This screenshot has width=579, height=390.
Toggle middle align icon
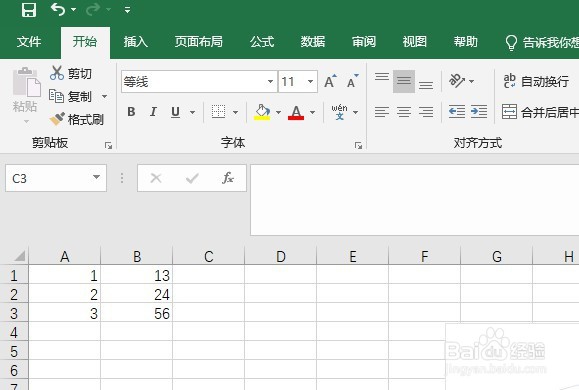pyautogui.click(x=404, y=81)
